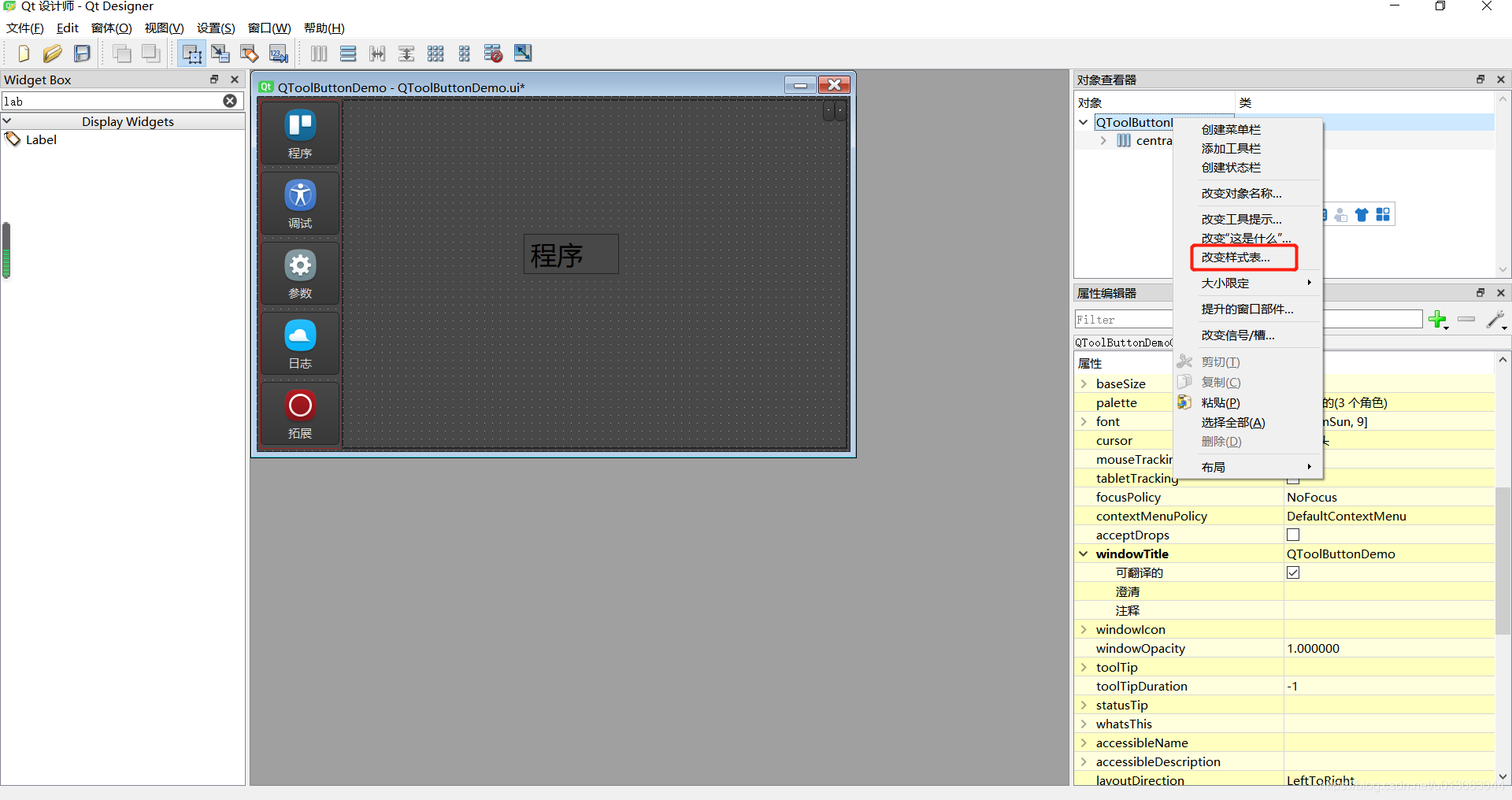Click the focusPolicy value NoFocus
This screenshot has width=1512, height=800.
point(1390,498)
